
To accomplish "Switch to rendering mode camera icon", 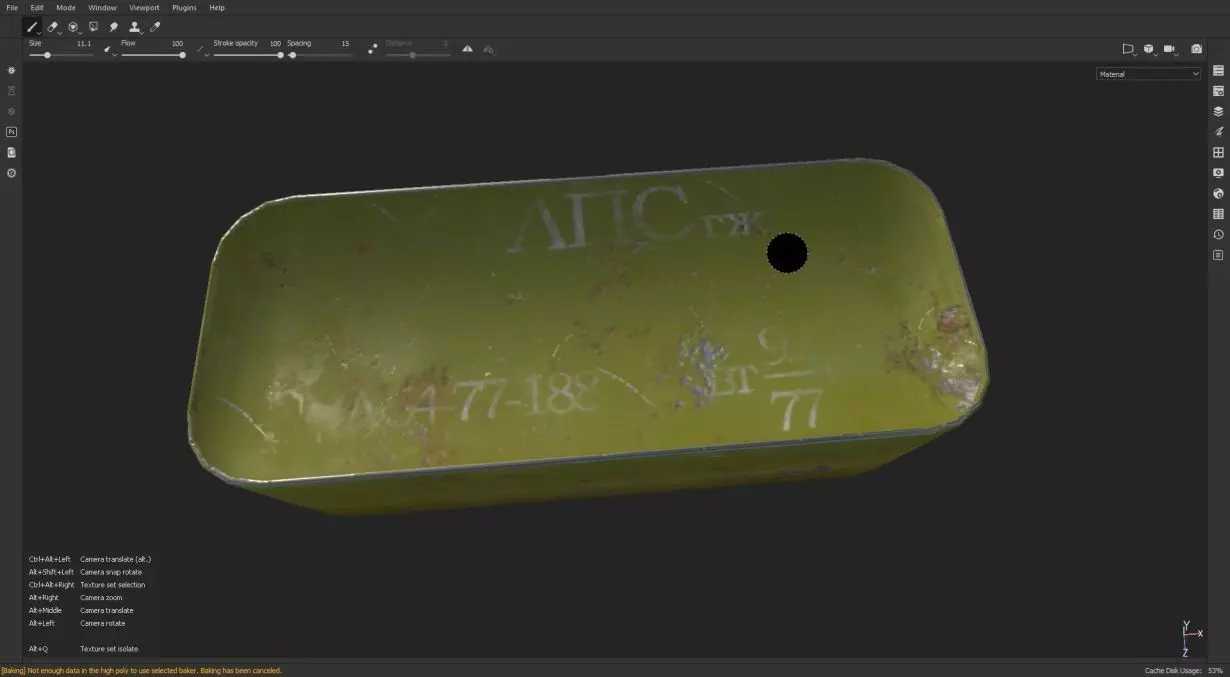I will tap(1196, 49).
